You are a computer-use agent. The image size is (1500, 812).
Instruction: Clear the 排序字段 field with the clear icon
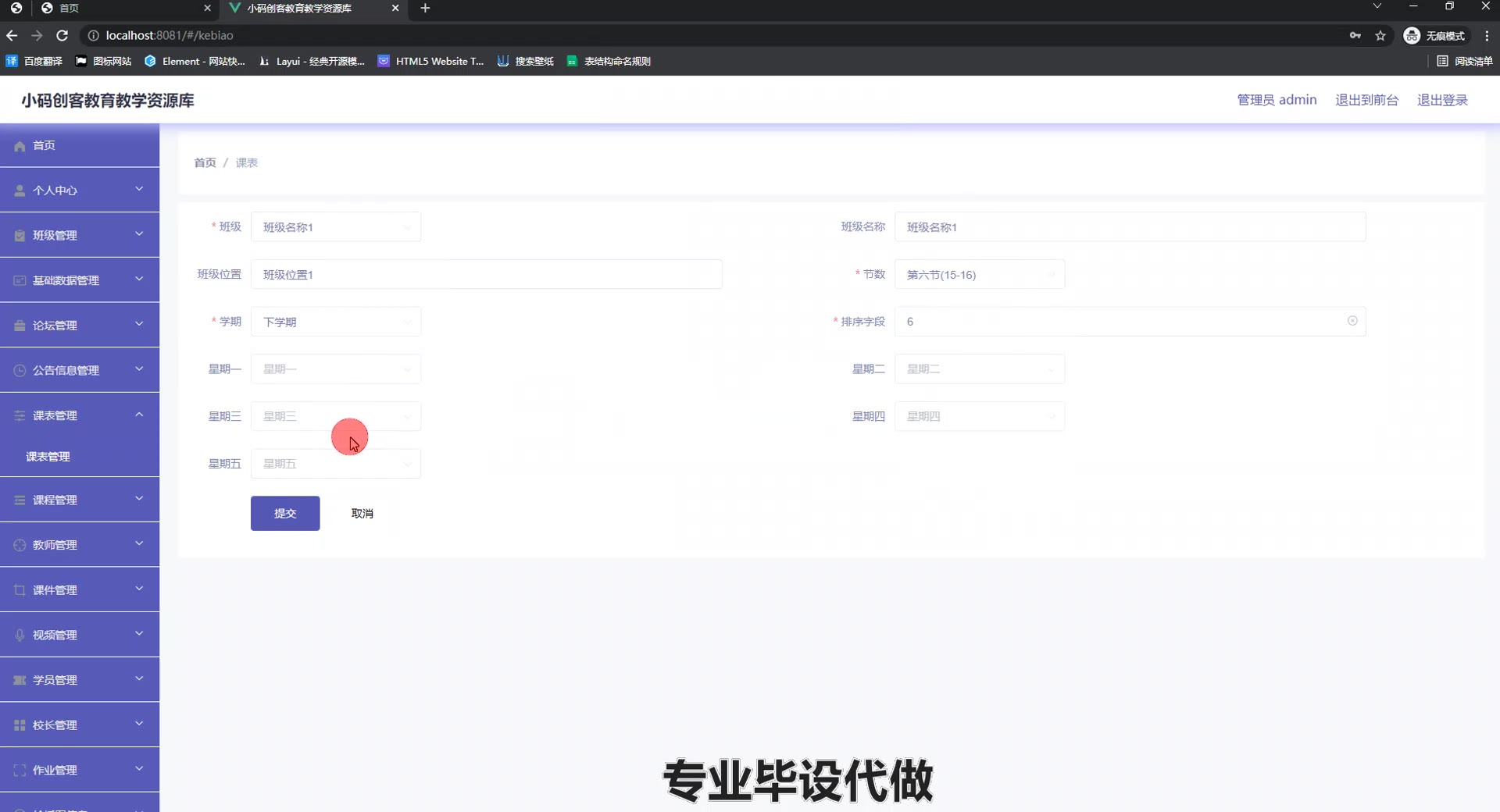1352,321
